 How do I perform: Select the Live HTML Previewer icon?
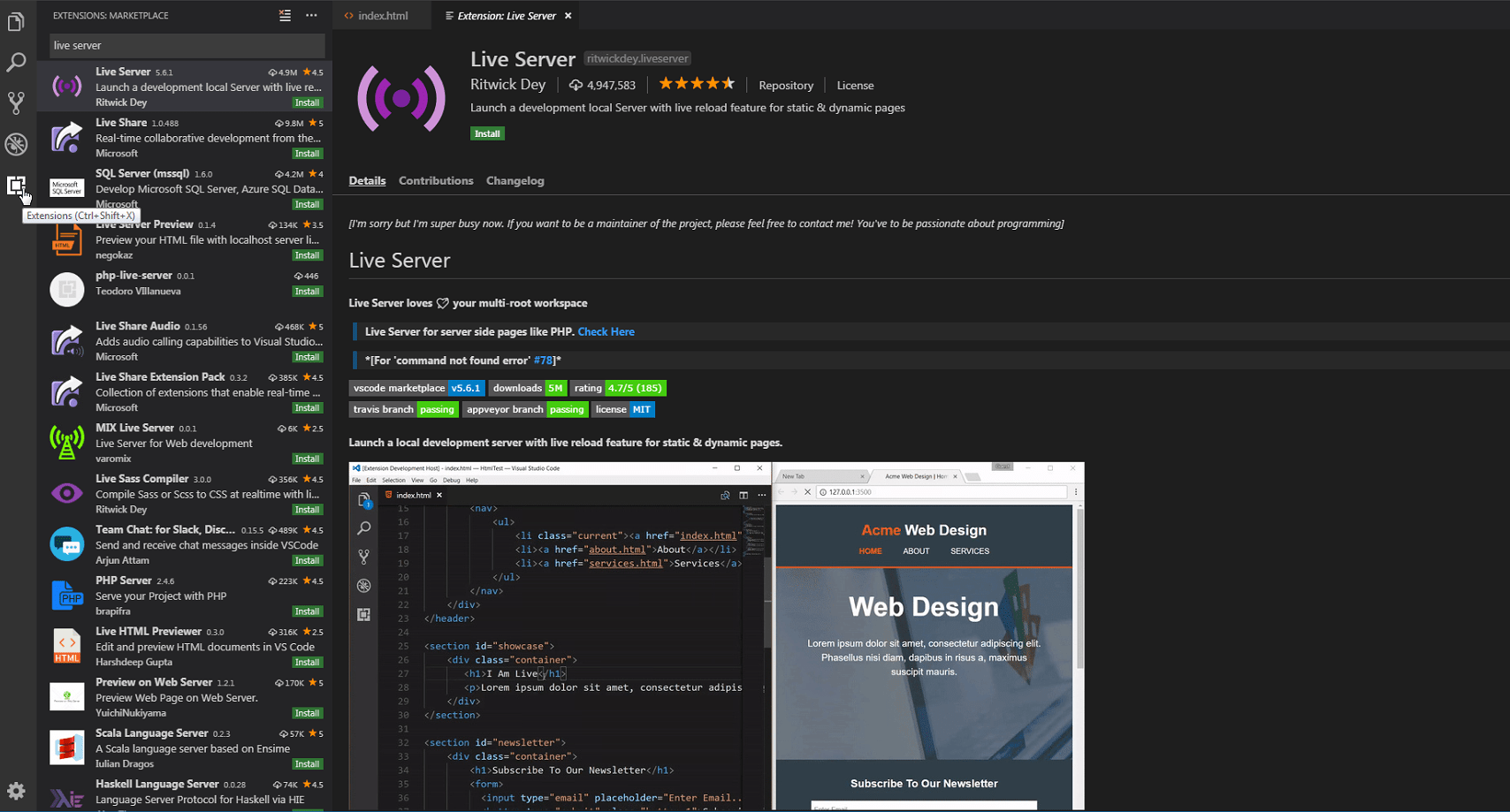[67, 645]
